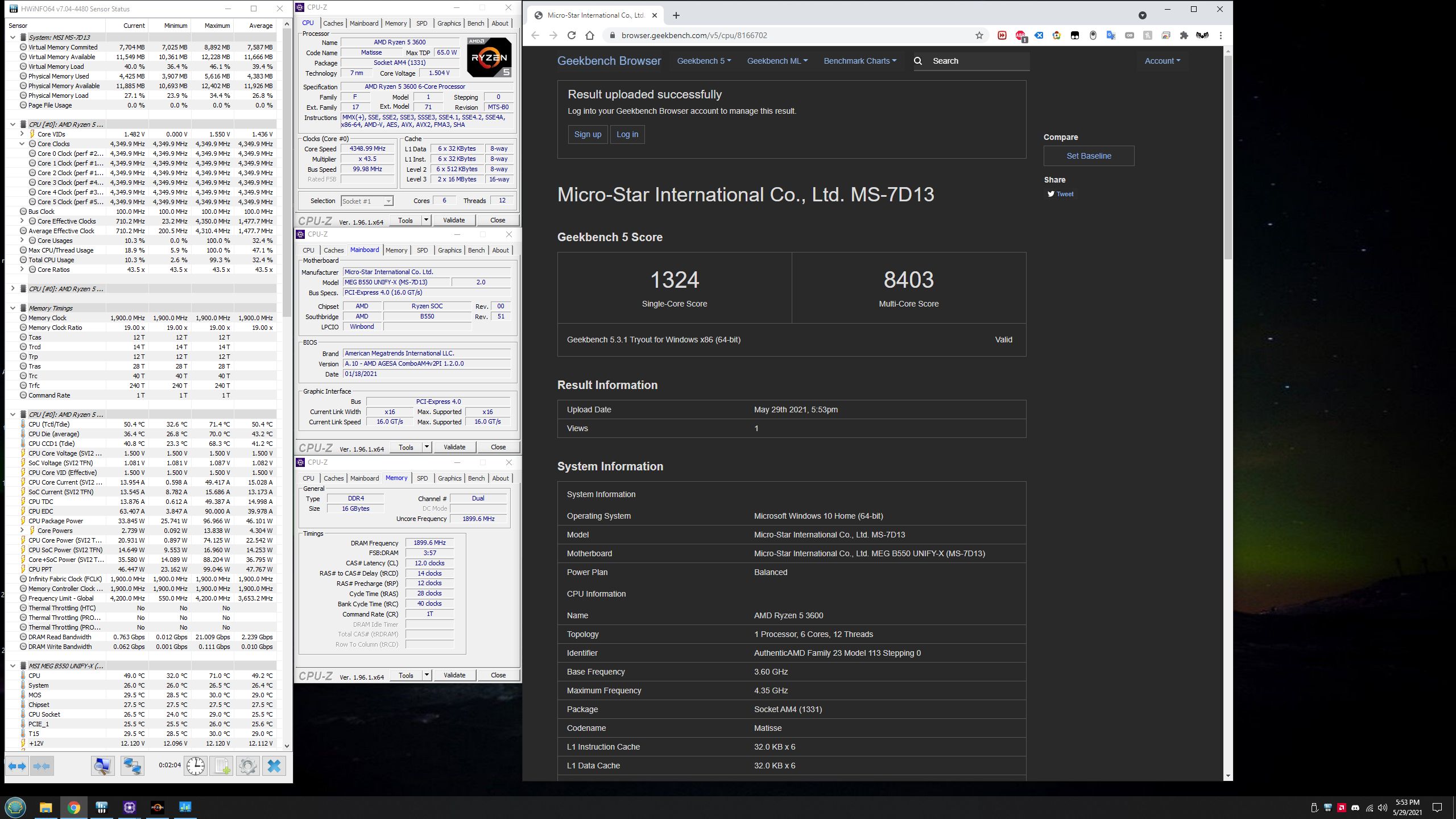Open File Explorer from the taskbar

(x=45, y=807)
